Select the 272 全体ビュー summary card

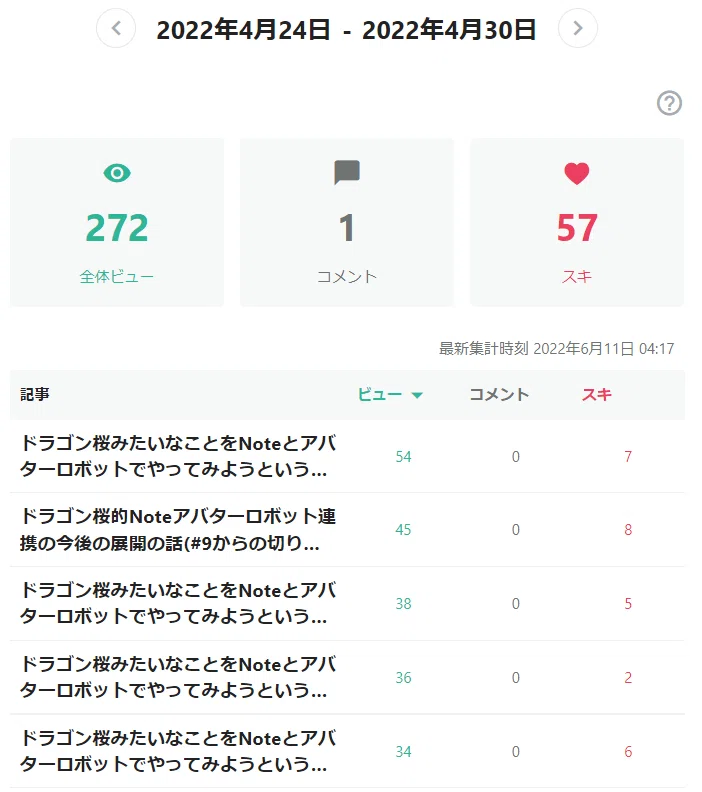117,222
